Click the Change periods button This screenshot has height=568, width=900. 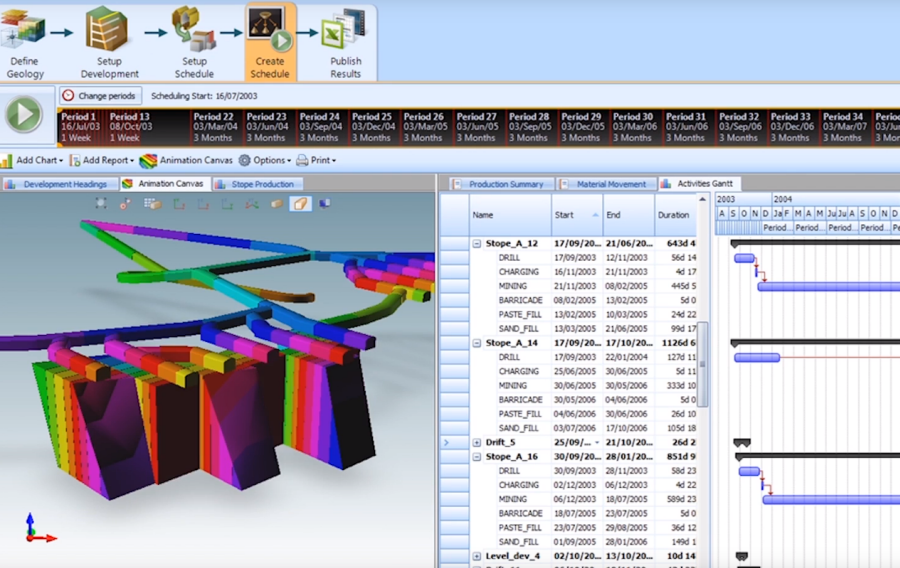click(98, 96)
